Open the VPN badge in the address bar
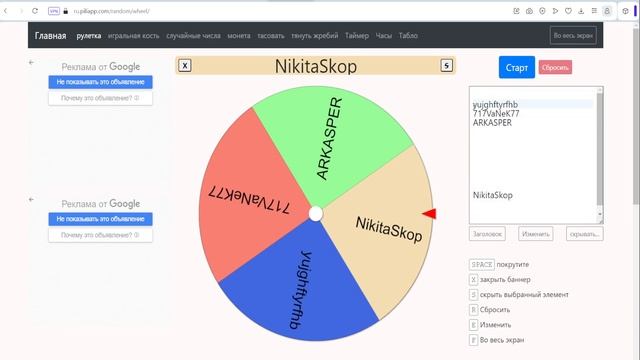Screen dimensions: 640x360 coord(54,11)
